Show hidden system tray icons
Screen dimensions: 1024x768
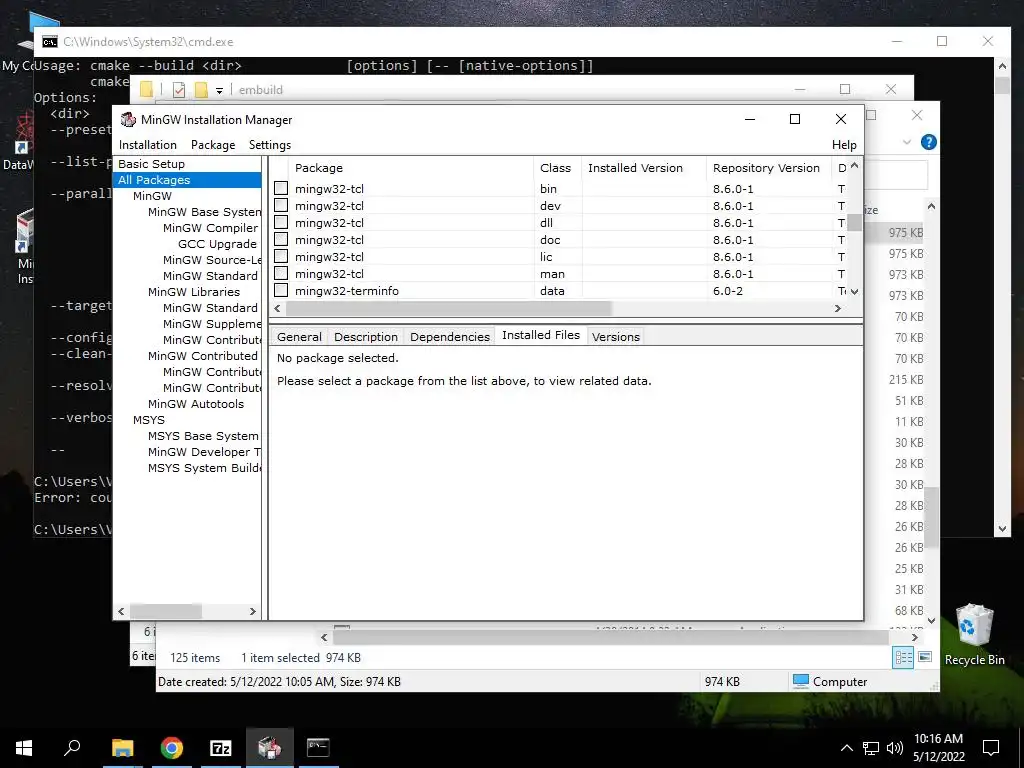[x=846, y=748]
